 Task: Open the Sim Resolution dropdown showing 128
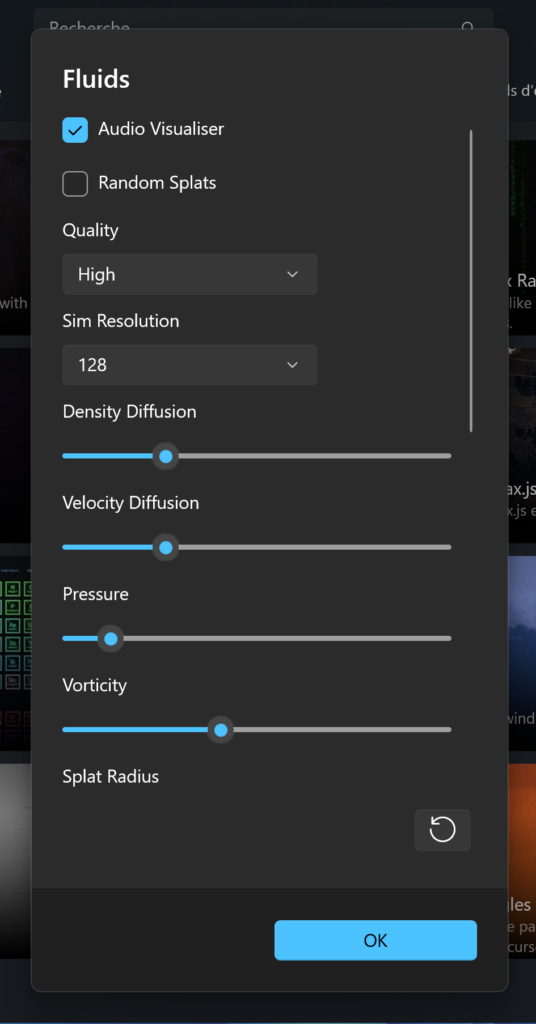point(190,364)
